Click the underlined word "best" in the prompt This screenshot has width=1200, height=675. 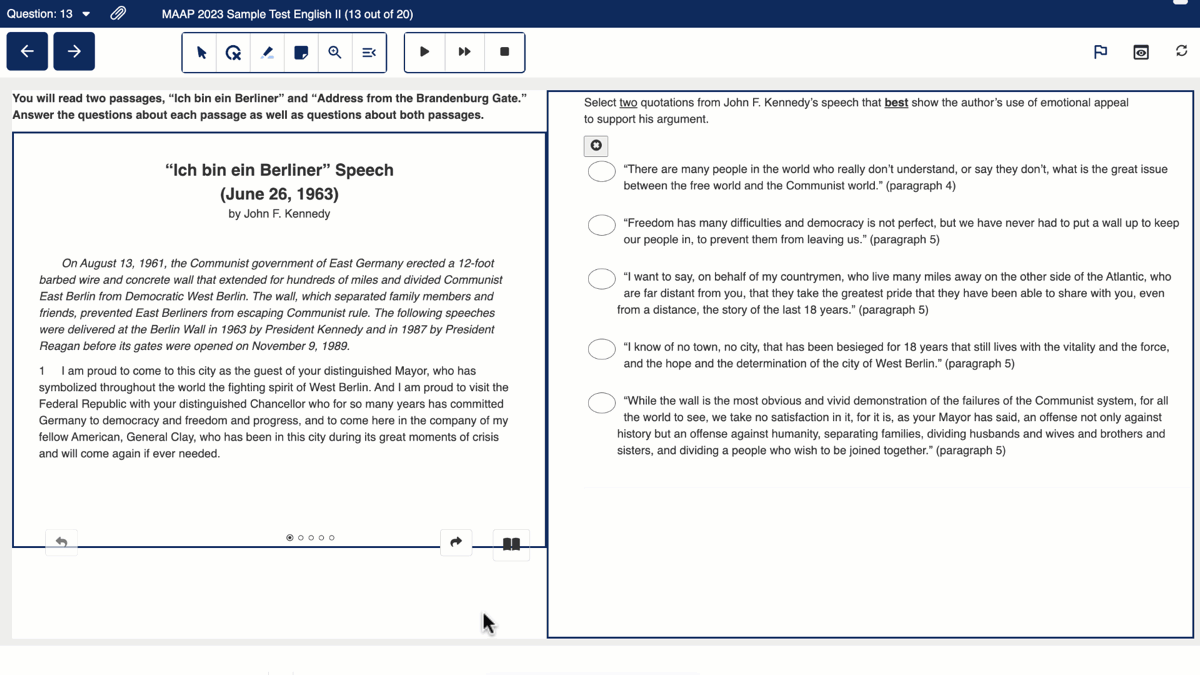[896, 102]
